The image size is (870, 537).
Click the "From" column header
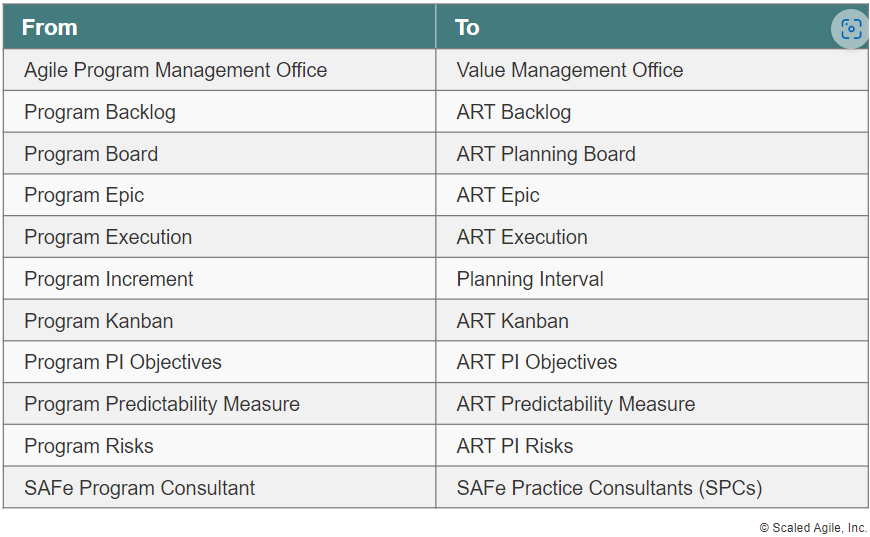pos(50,27)
